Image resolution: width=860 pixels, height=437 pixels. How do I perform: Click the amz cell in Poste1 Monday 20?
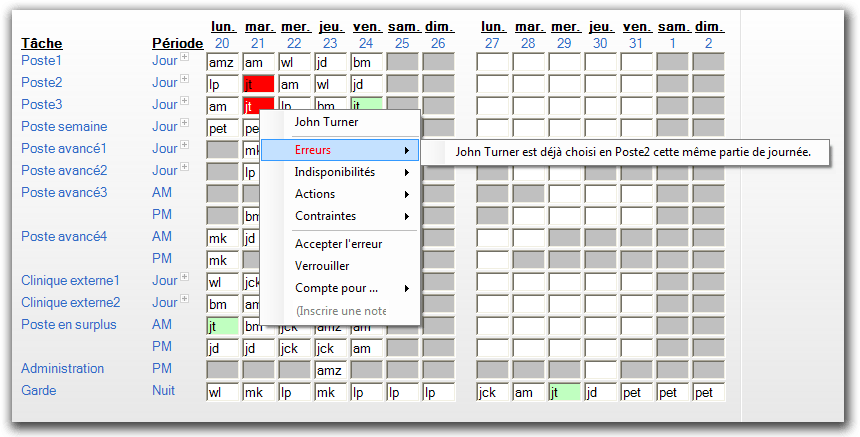click(x=223, y=62)
